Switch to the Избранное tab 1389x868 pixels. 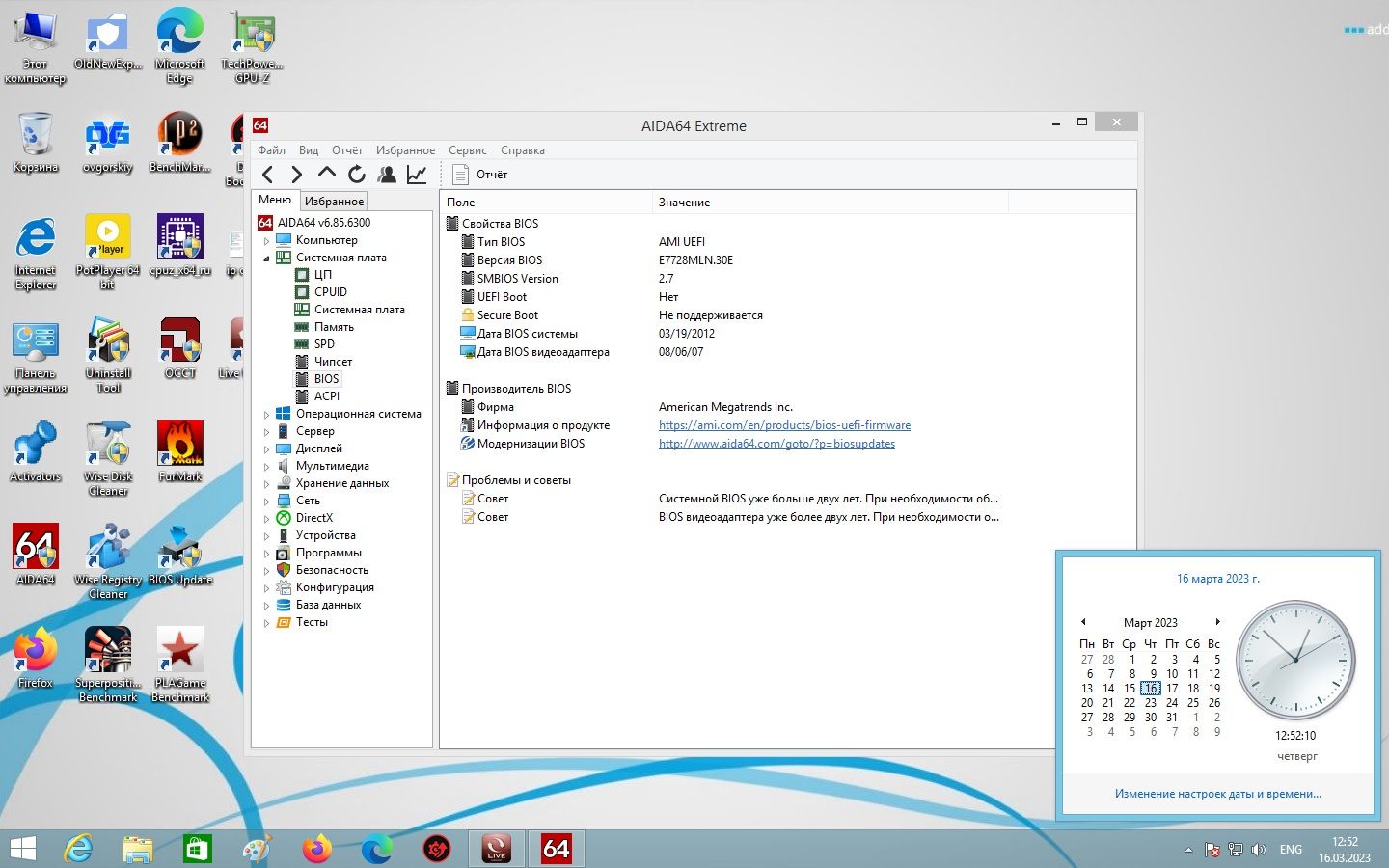click(334, 201)
